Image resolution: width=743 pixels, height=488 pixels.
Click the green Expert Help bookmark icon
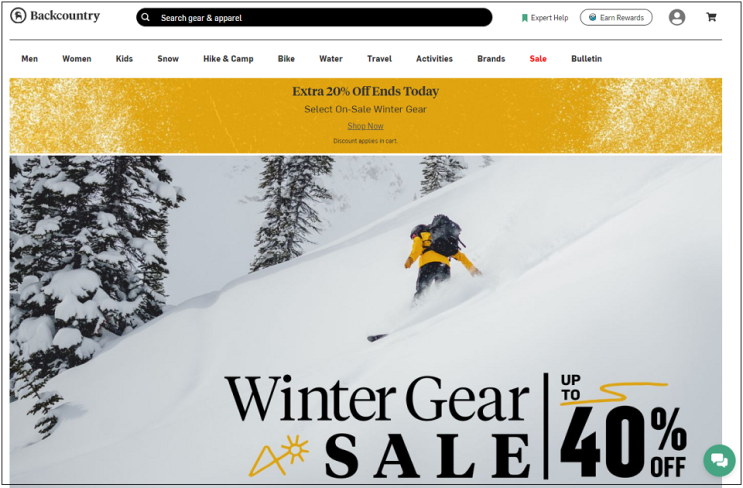point(525,18)
